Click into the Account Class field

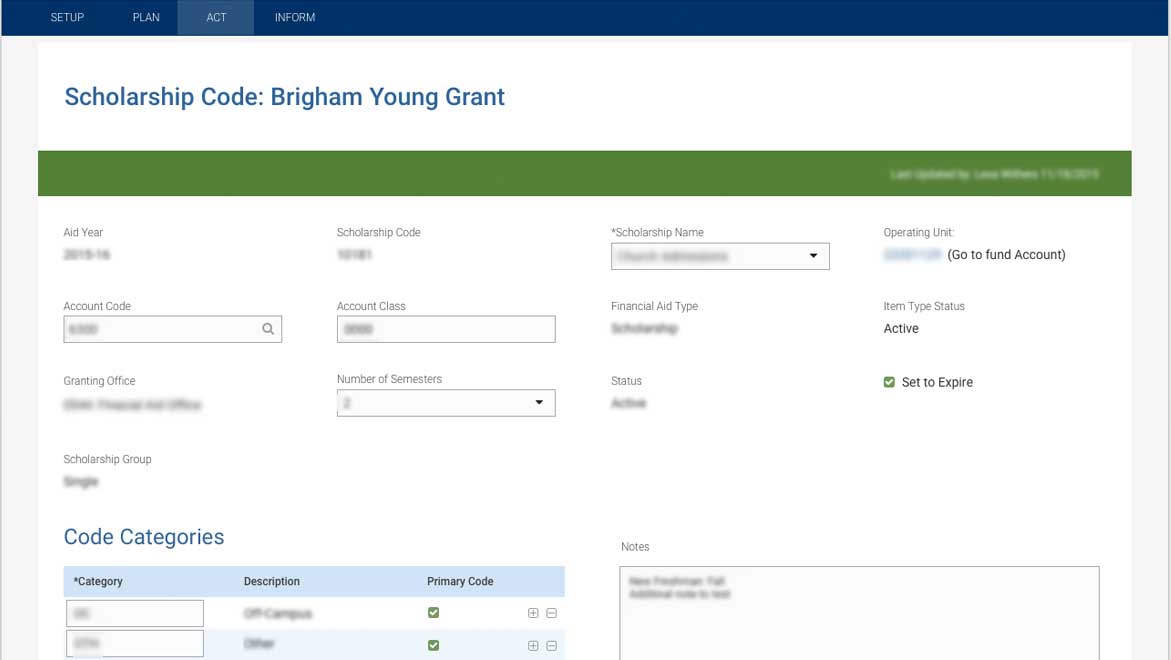[446, 329]
